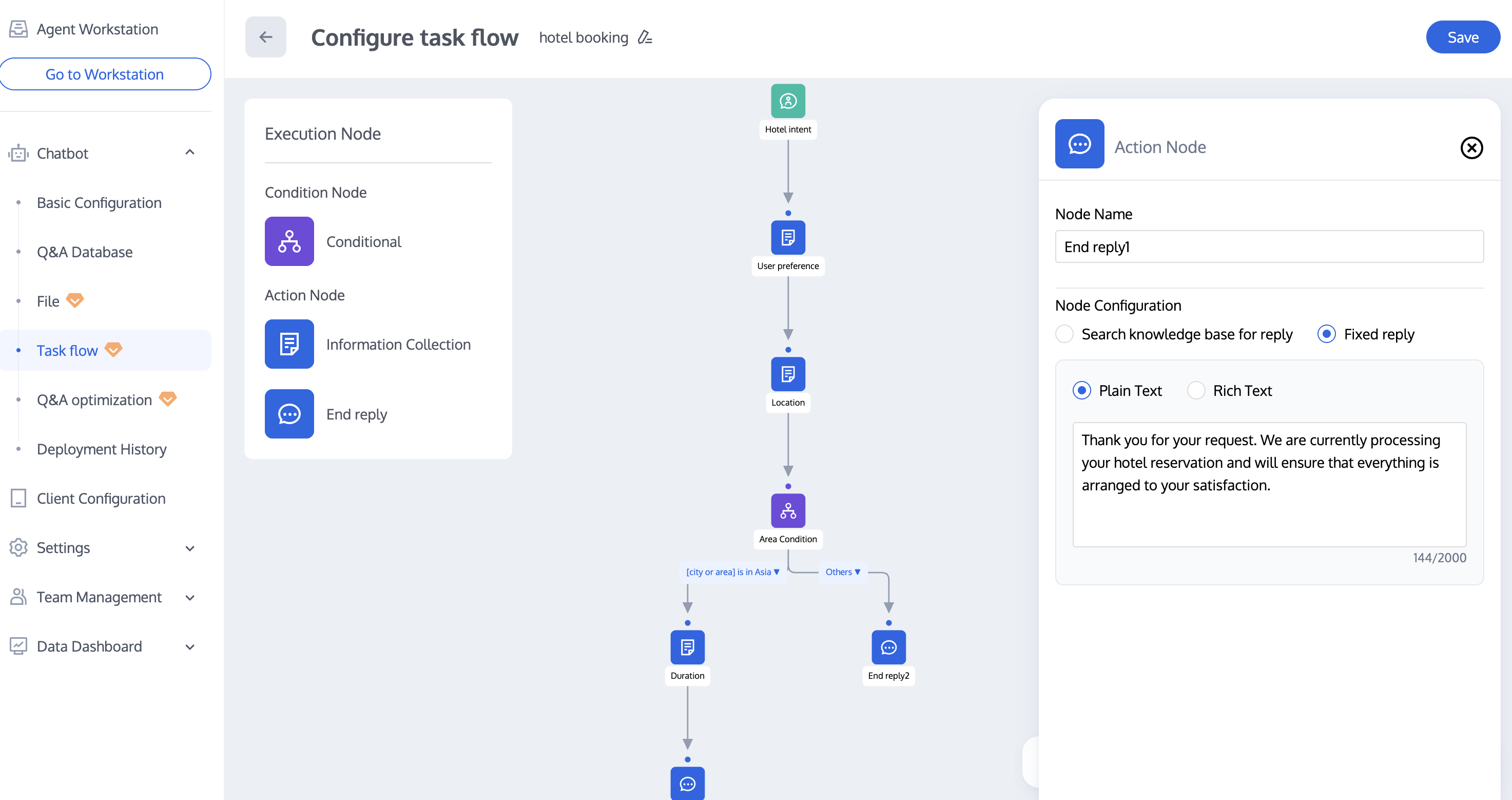Screen dimensions: 1512x800
Task: Open Q&A Database menu item
Action: tap(85, 252)
